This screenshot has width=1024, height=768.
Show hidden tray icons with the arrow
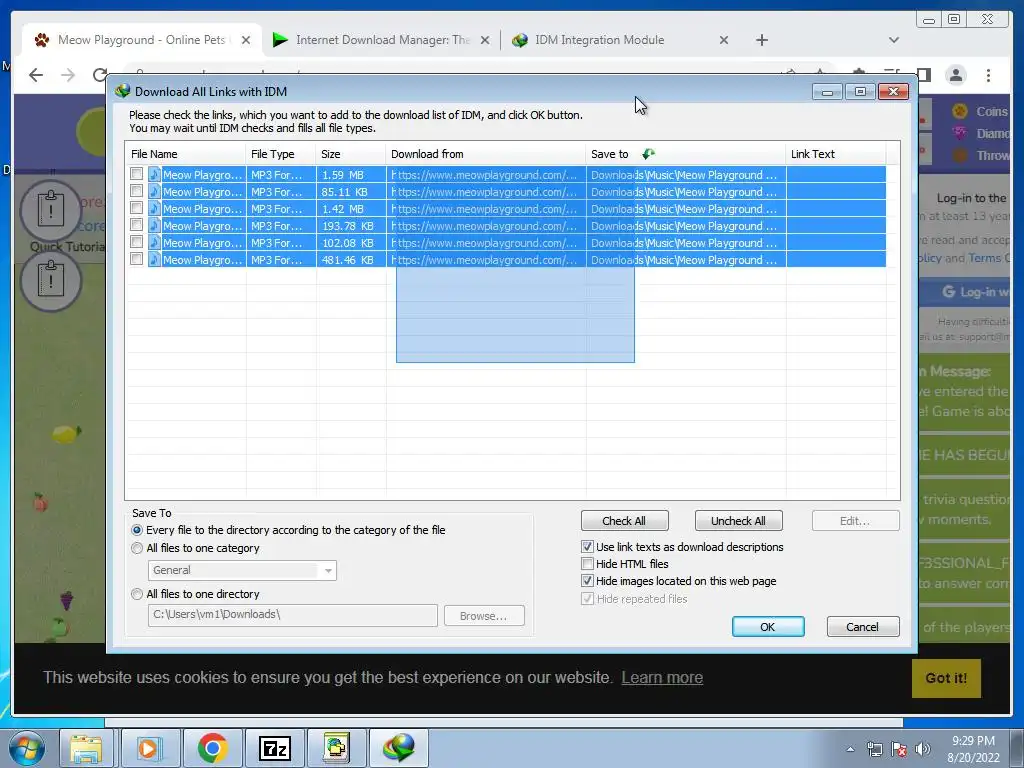coord(850,749)
